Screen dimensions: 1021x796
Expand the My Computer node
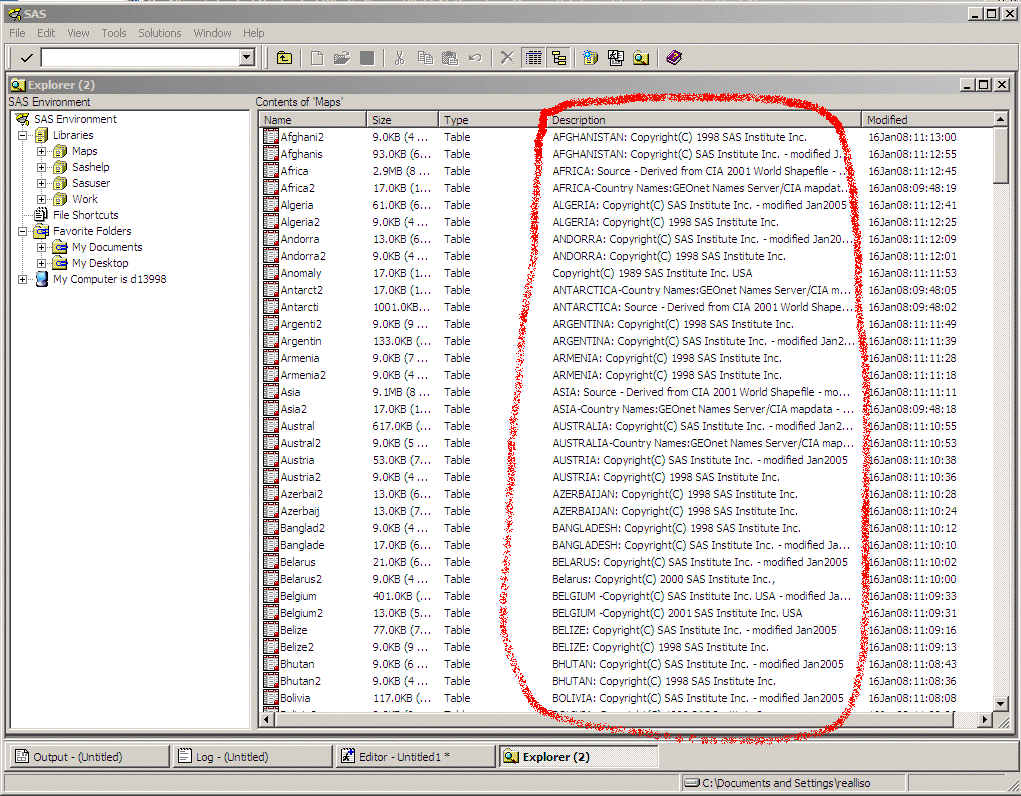22,279
